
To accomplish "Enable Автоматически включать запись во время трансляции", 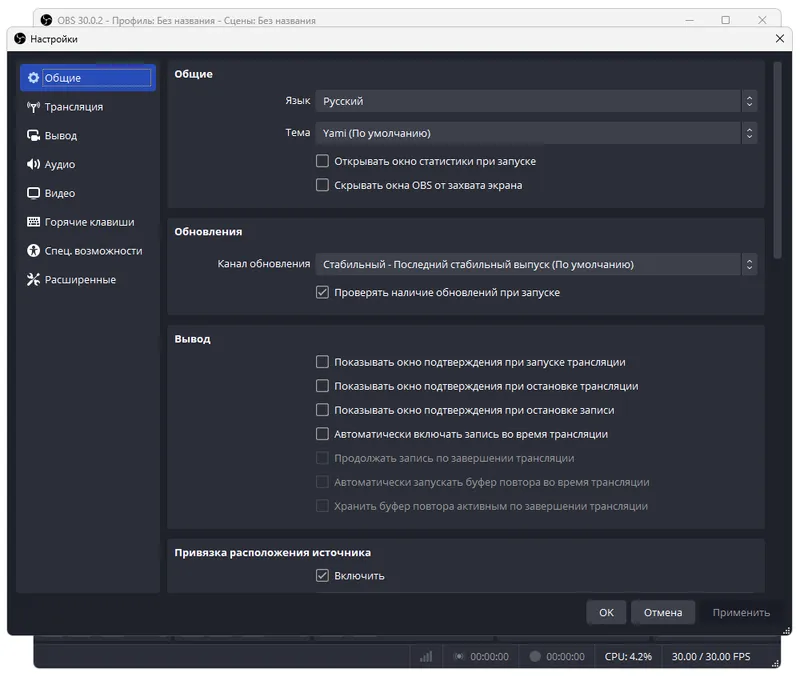I will pyautogui.click(x=322, y=434).
